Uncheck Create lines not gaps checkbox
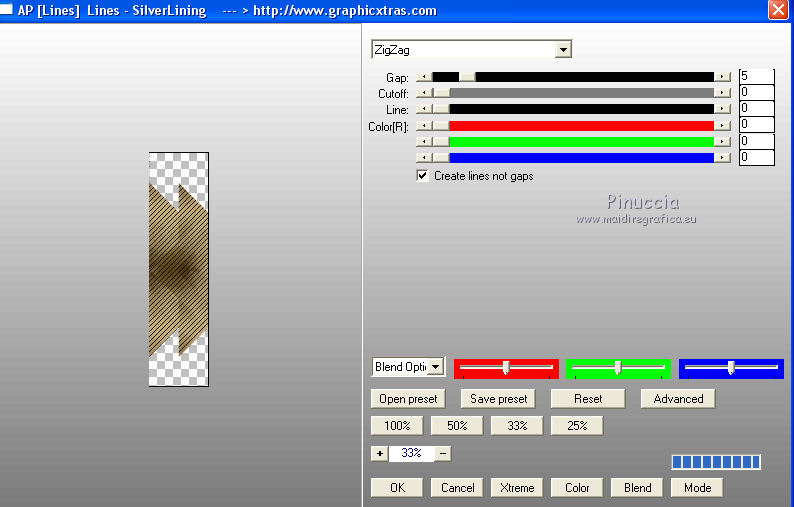Screen dimensions: 794x507 click(422, 176)
